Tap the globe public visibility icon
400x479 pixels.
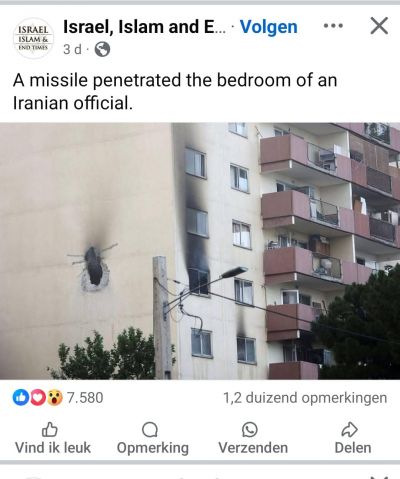(102, 49)
